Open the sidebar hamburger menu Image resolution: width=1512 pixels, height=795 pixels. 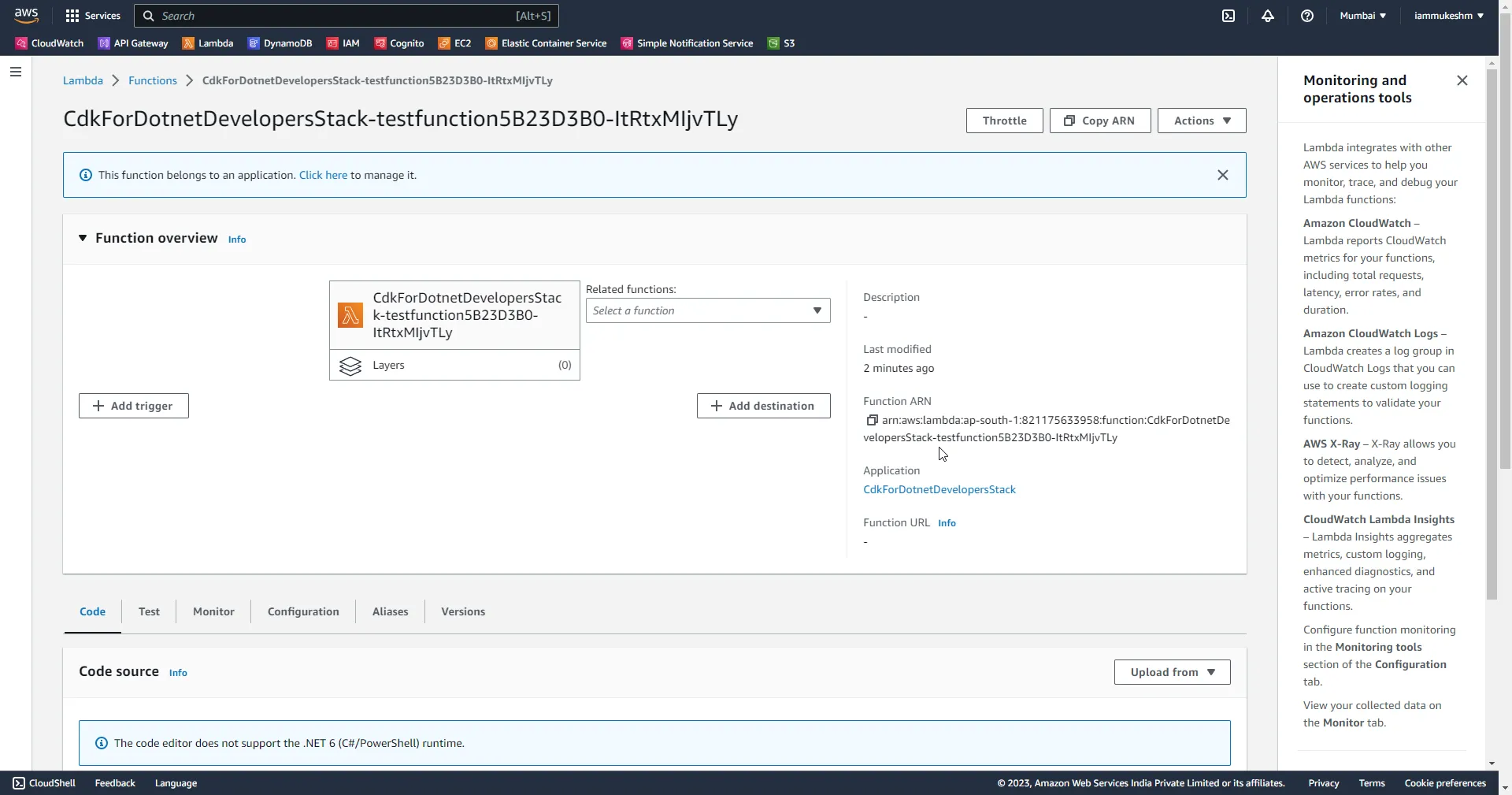(15, 72)
